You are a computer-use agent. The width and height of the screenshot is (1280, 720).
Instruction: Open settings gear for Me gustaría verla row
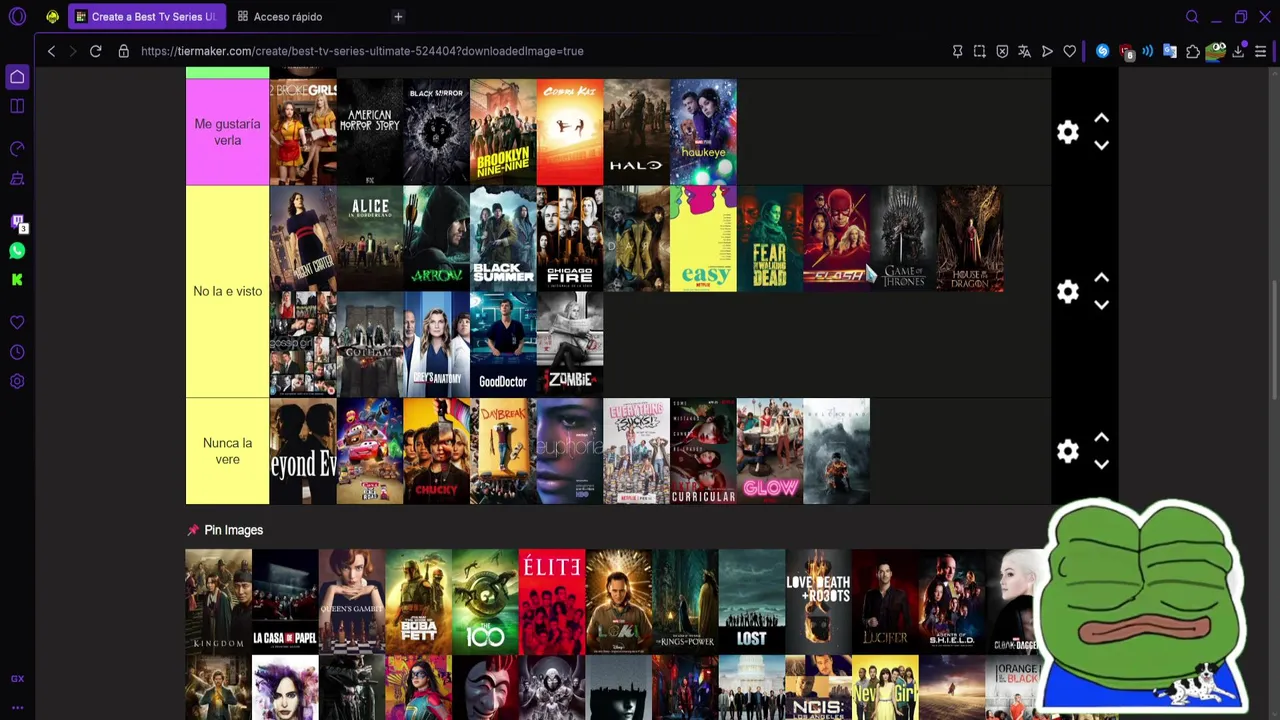click(x=1068, y=132)
